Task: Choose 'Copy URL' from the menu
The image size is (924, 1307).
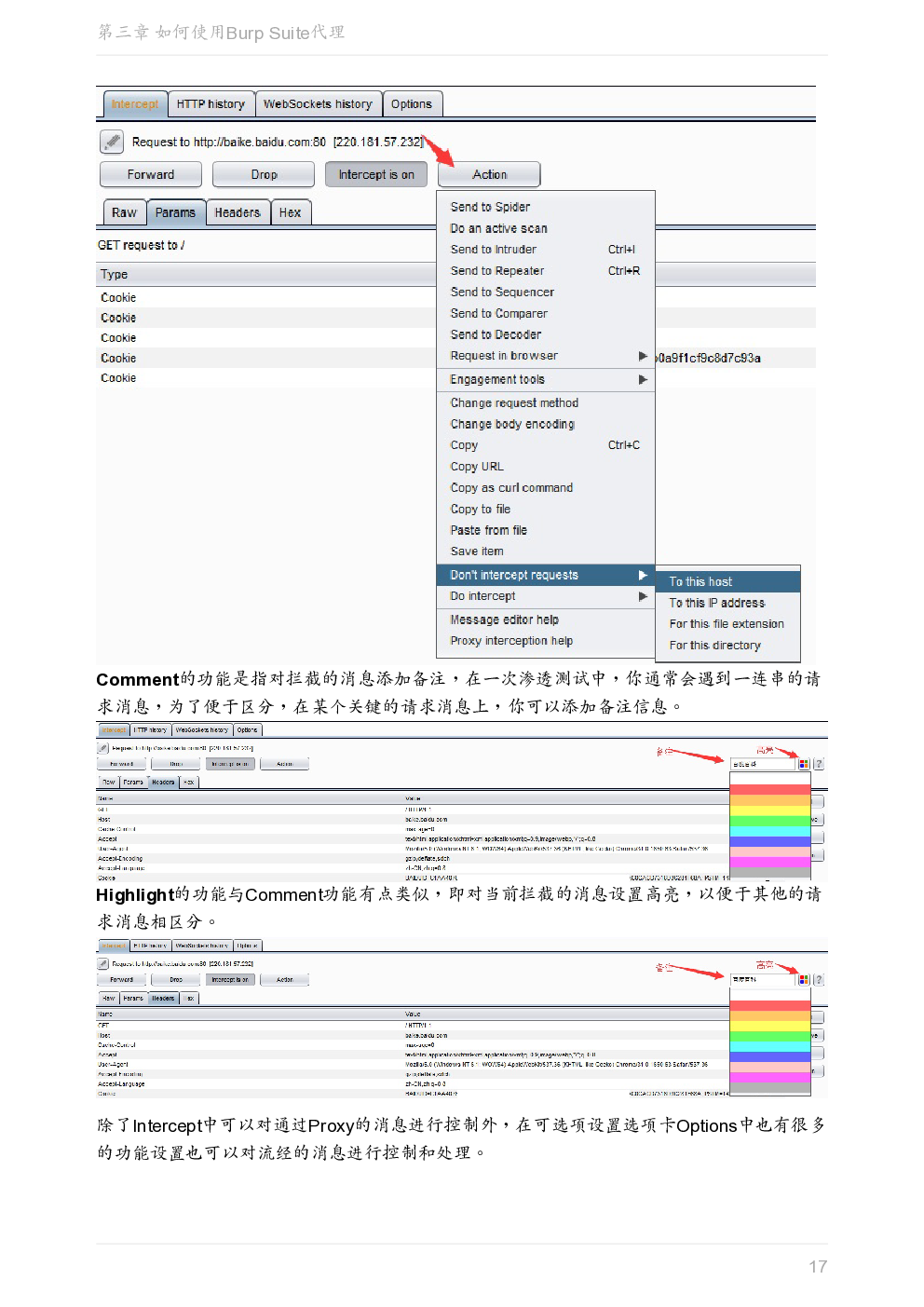Action: (546, 467)
